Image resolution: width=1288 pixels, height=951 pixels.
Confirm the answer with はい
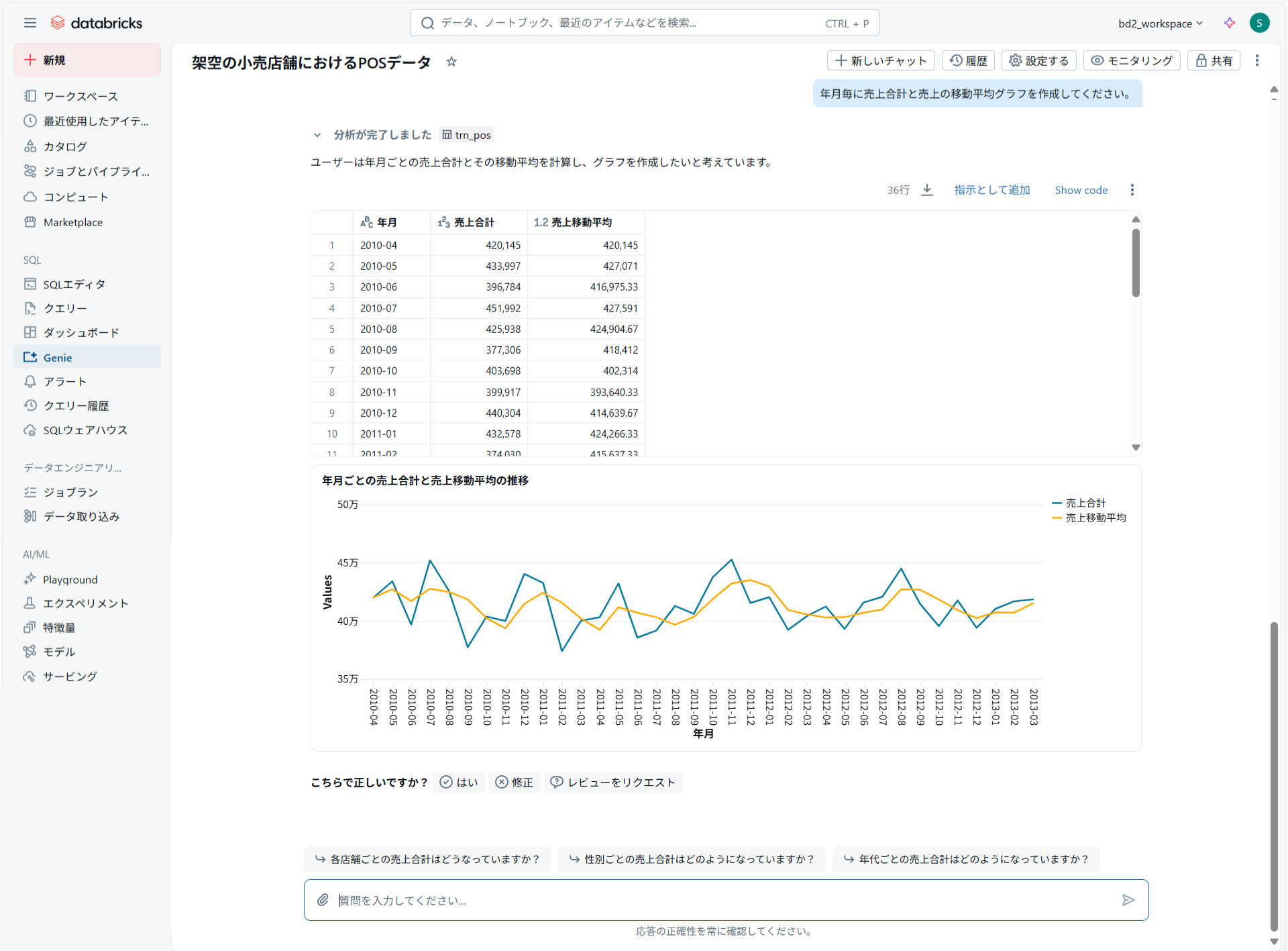pyautogui.click(x=460, y=782)
